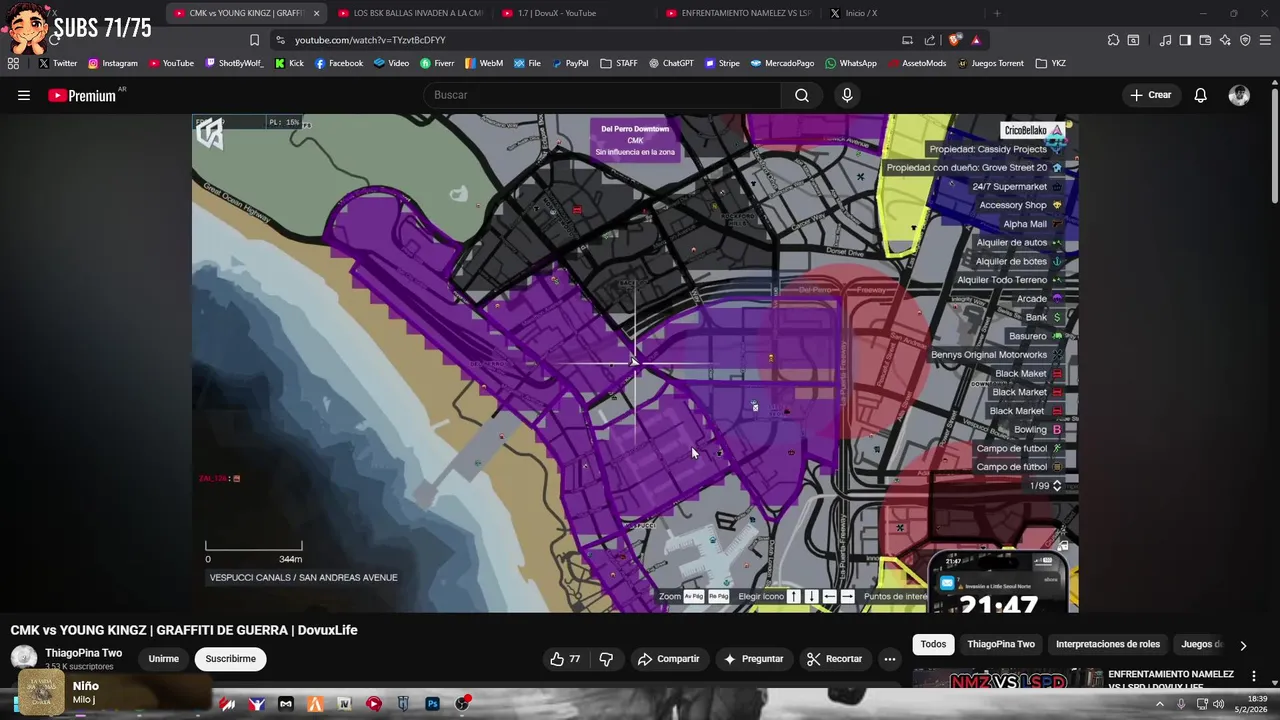Open the Twitter bookmark
The image size is (1280, 720).
(x=57, y=63)
